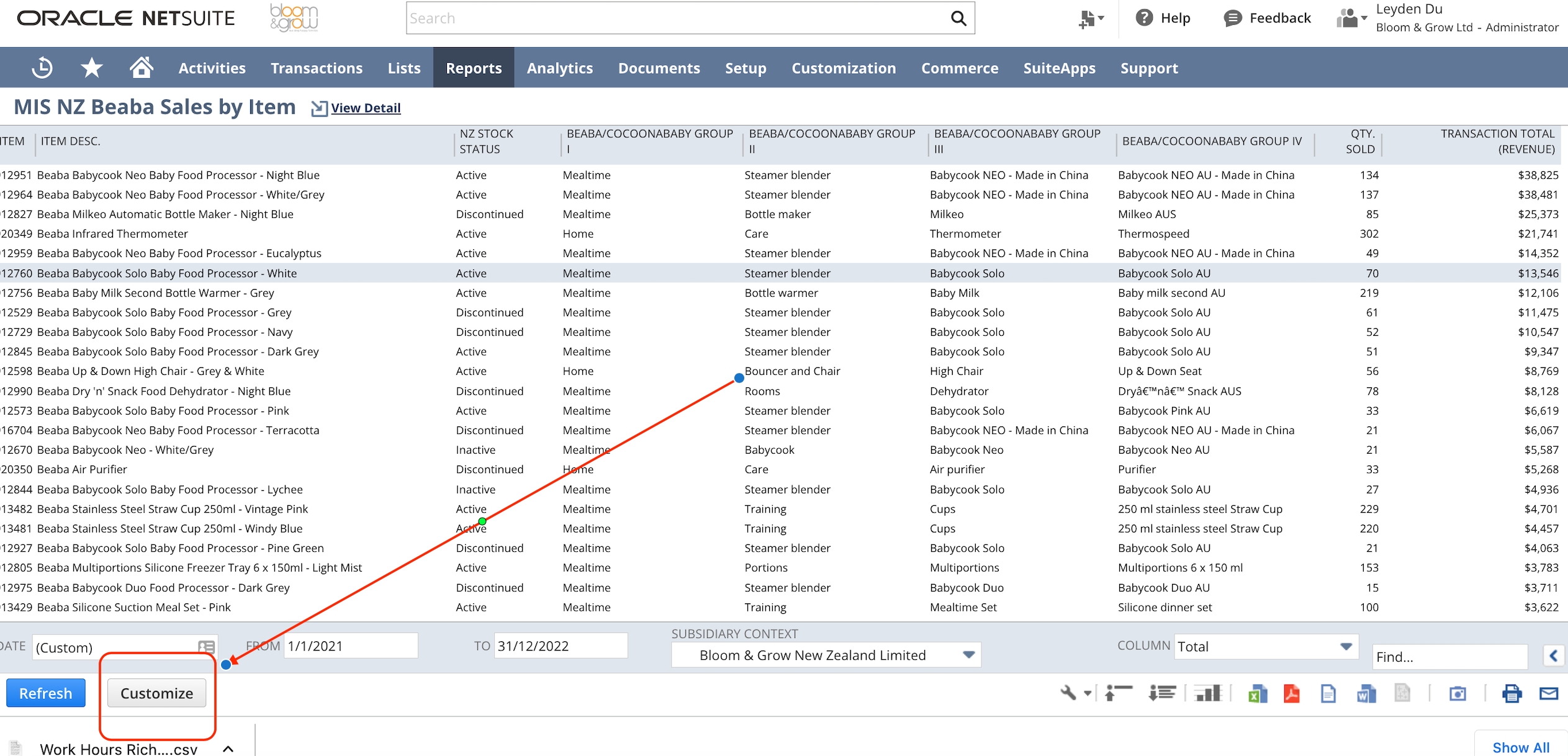This screenshot has height=756, width=1568.
Task: Open the Shortcuts star icon
Action: 92,68
